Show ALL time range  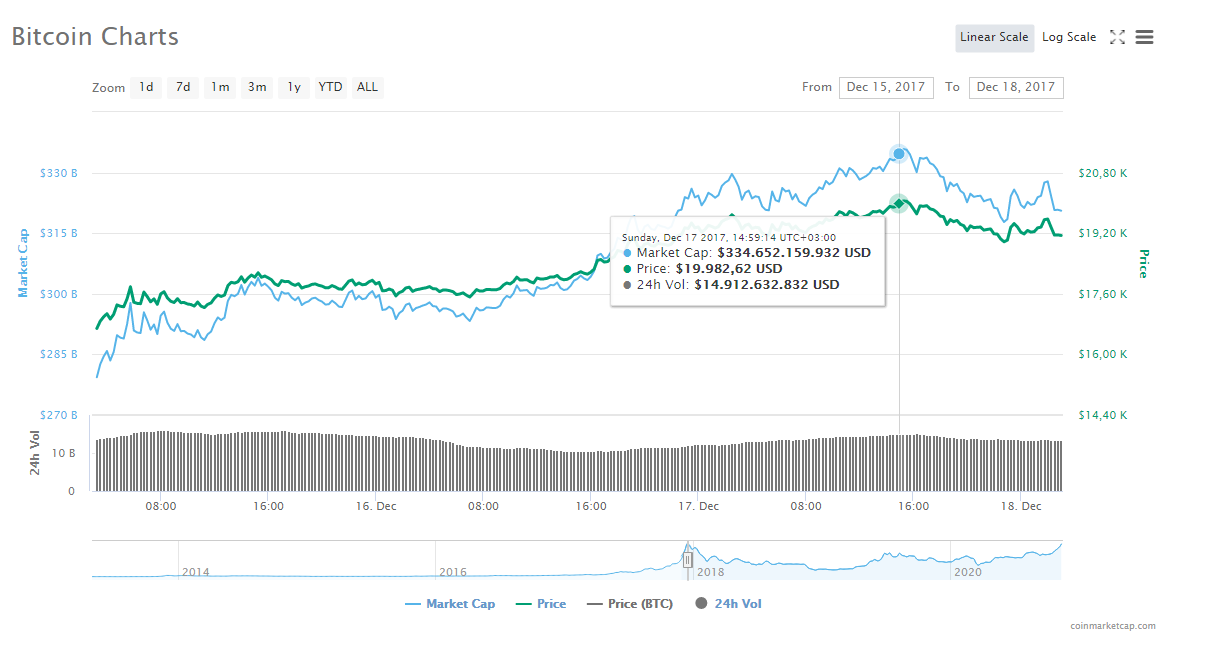(368, 87)
